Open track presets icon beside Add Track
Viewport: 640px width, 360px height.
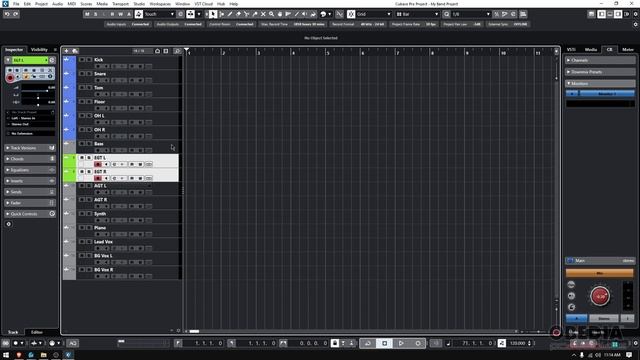tap(75, 51)
